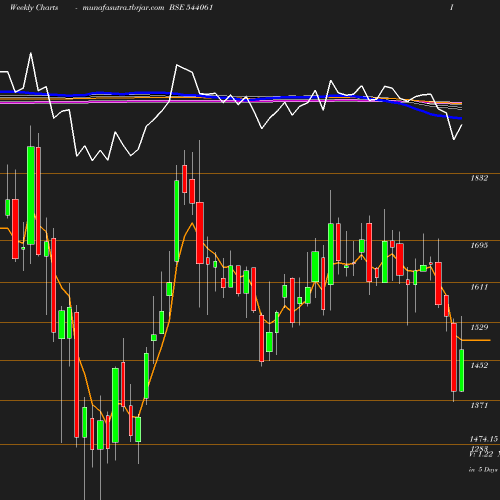Select the 1832 price level label

[479, 178]
